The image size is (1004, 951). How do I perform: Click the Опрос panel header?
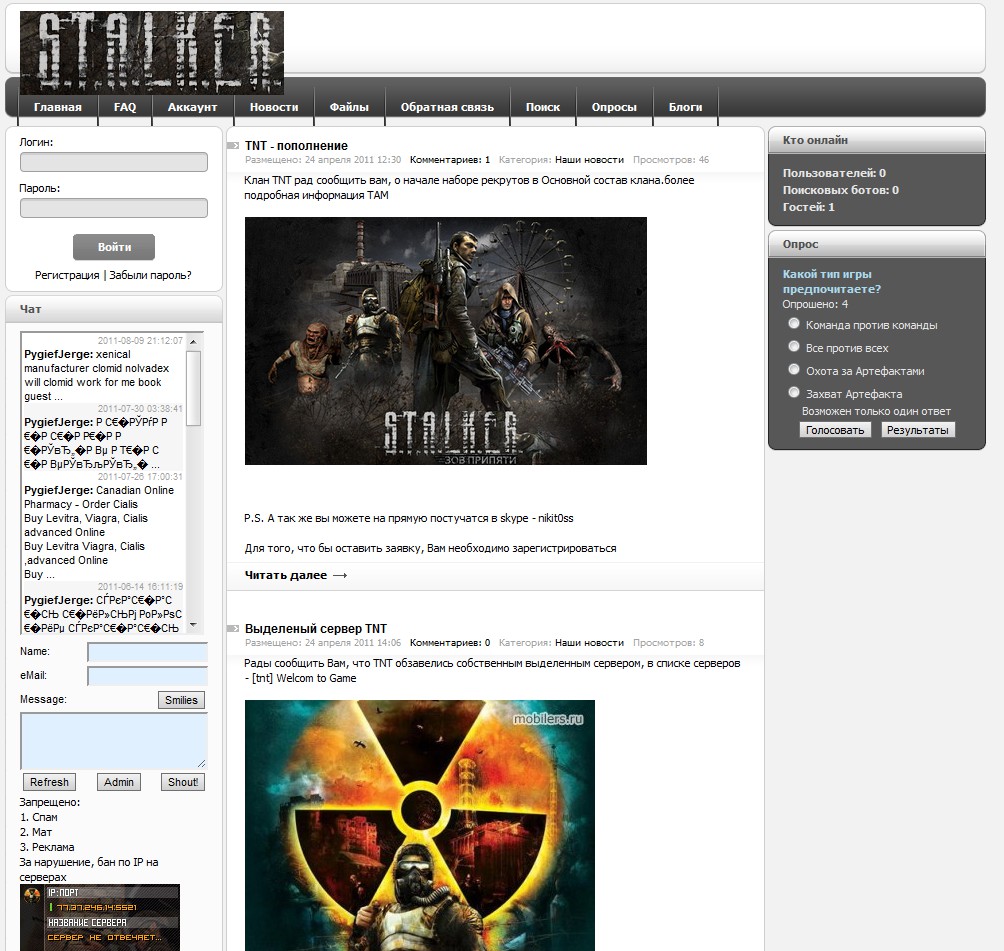coord(877,245)
